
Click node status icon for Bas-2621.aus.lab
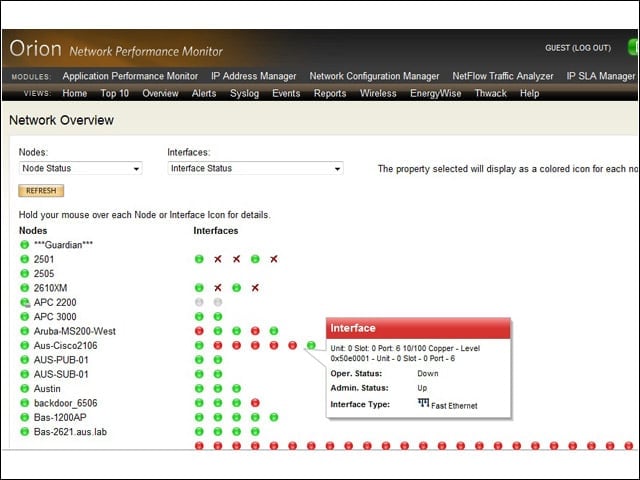[24, 431]
